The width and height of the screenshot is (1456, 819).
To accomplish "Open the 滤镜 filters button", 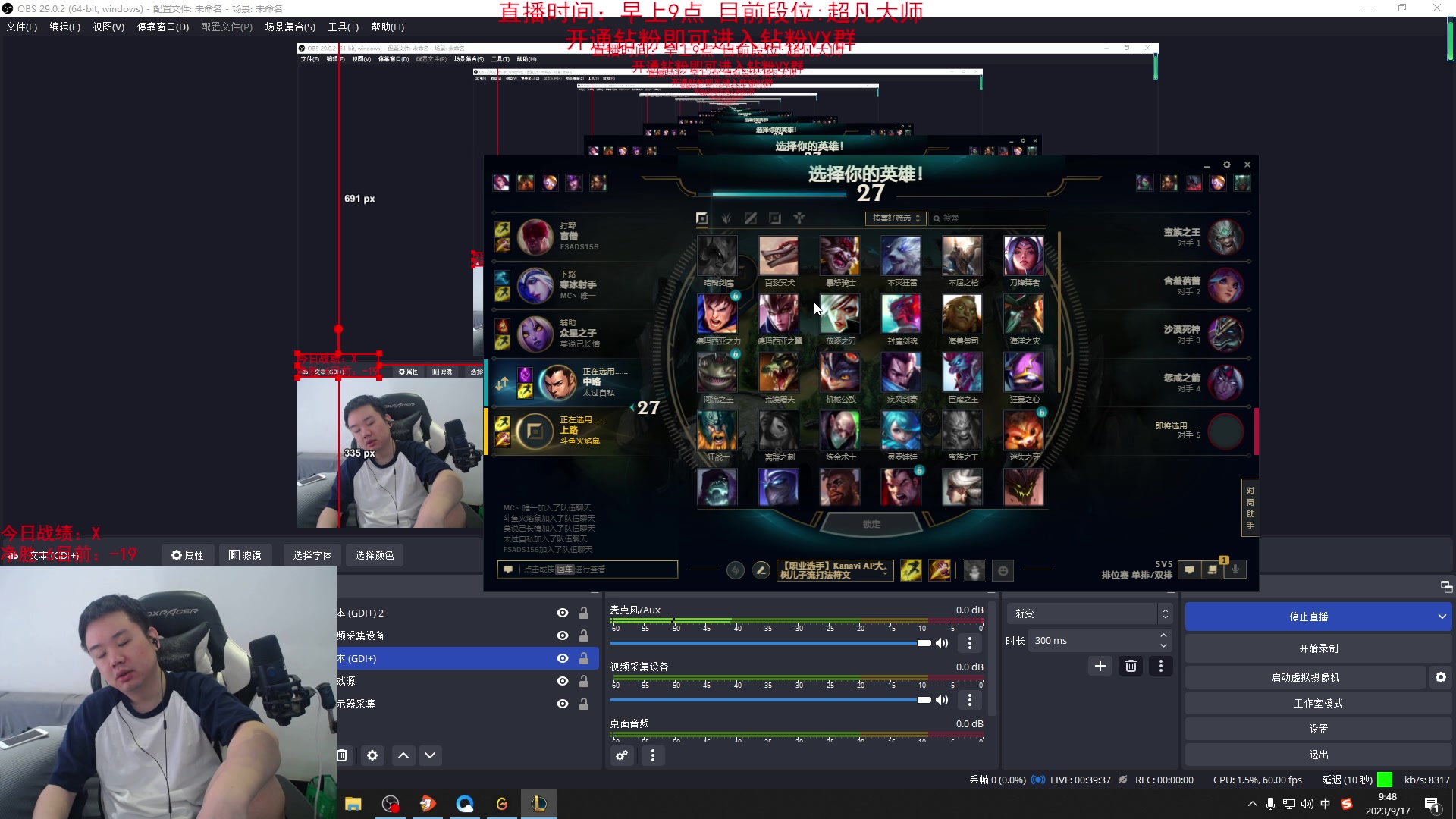I will click(246, 555).
